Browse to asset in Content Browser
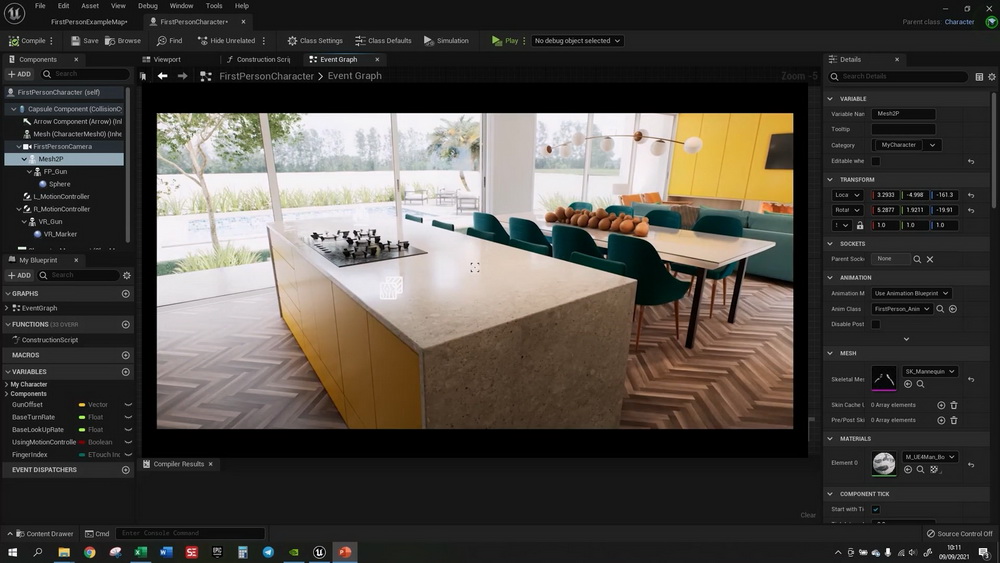The width and height of the screenshot is (1000, 563). [x=122, y=41]
